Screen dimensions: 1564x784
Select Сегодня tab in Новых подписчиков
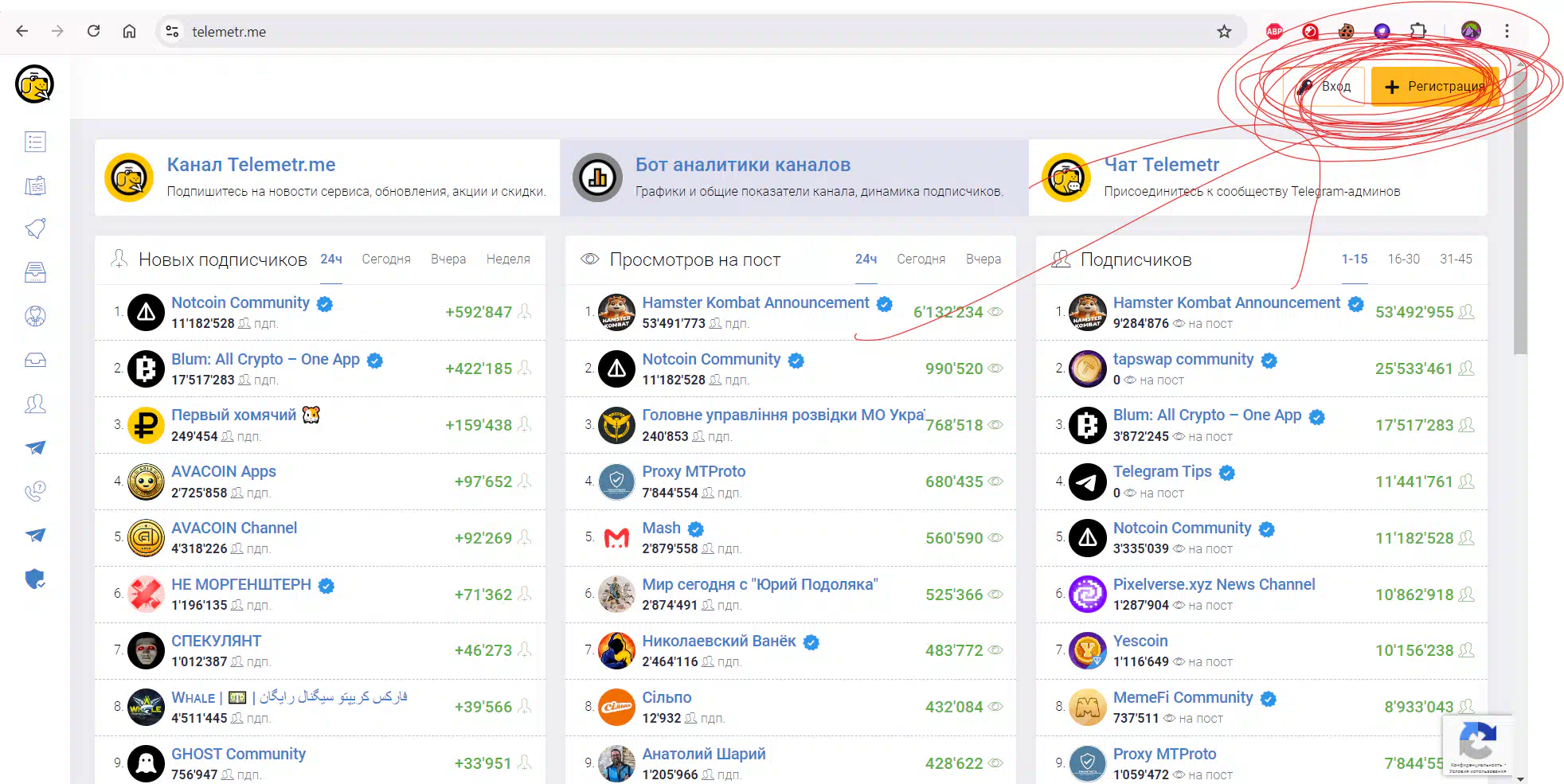click(386, 259)
